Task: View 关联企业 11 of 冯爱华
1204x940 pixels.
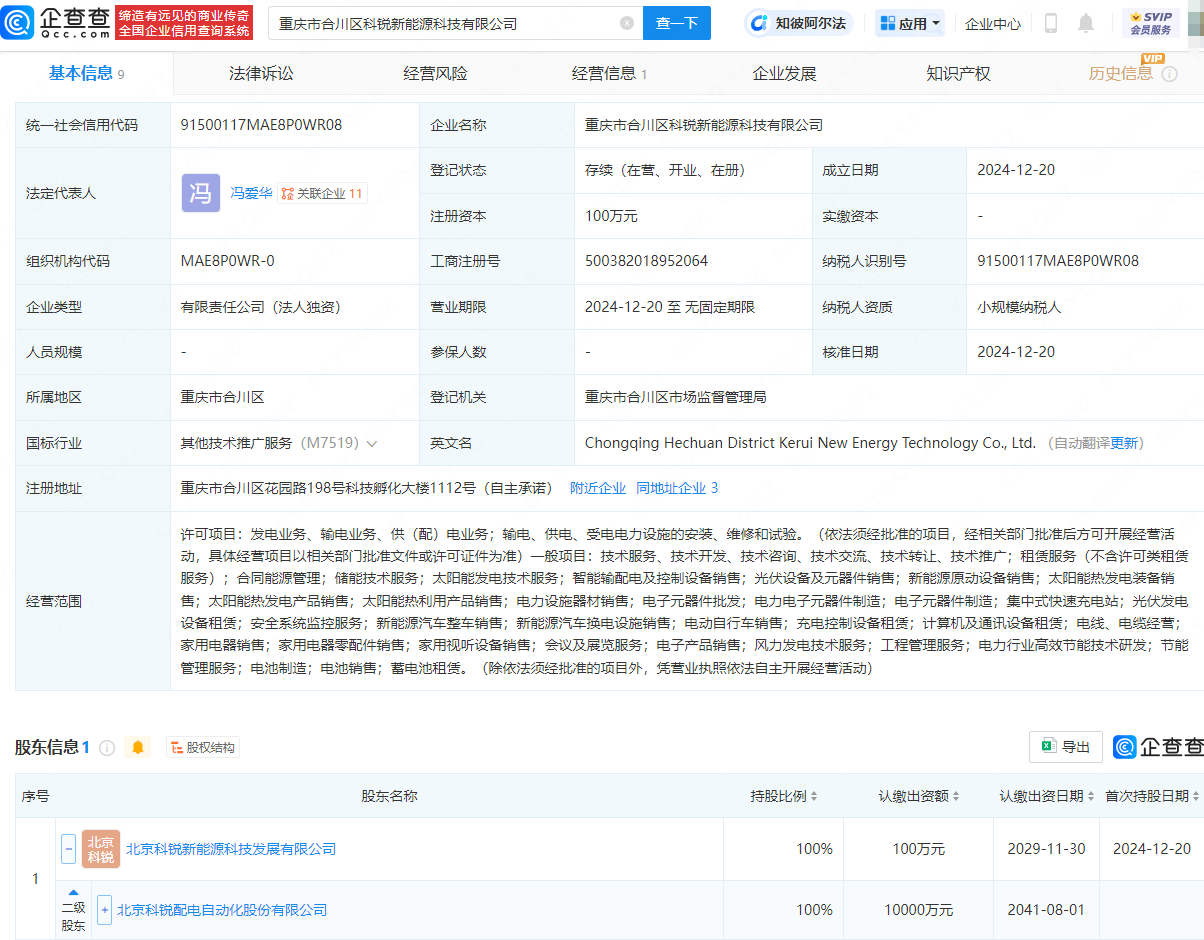Action: coord(322,193)
